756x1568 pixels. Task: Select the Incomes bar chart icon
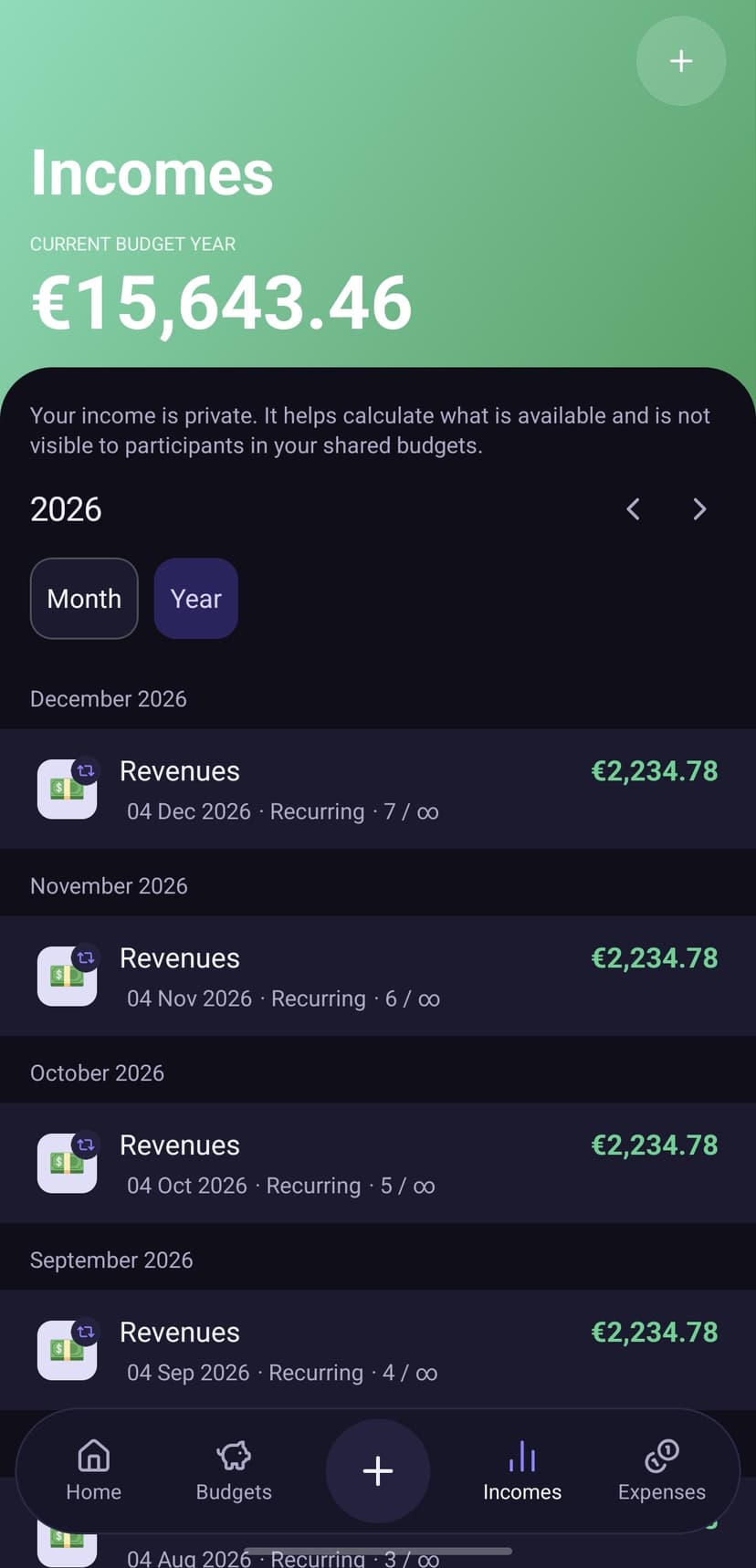[x=522, y=1456]
